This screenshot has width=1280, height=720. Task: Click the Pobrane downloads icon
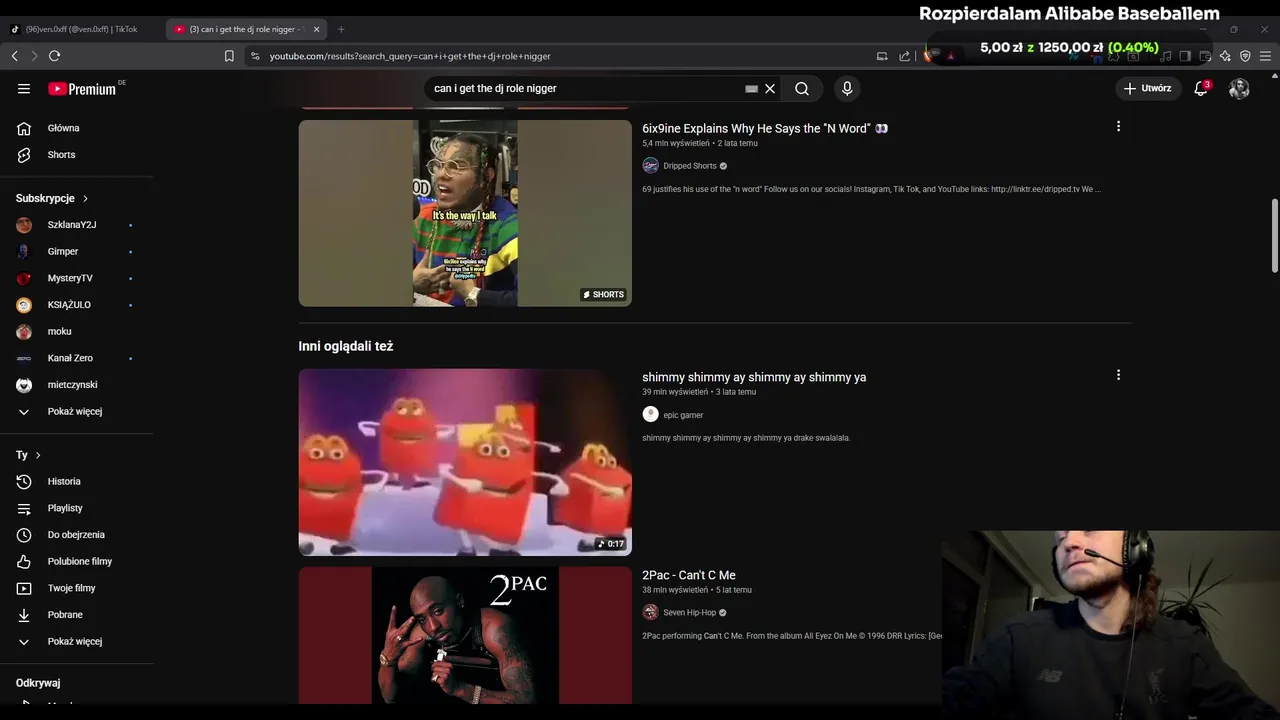pyautogui.click(x=24, y=615)
